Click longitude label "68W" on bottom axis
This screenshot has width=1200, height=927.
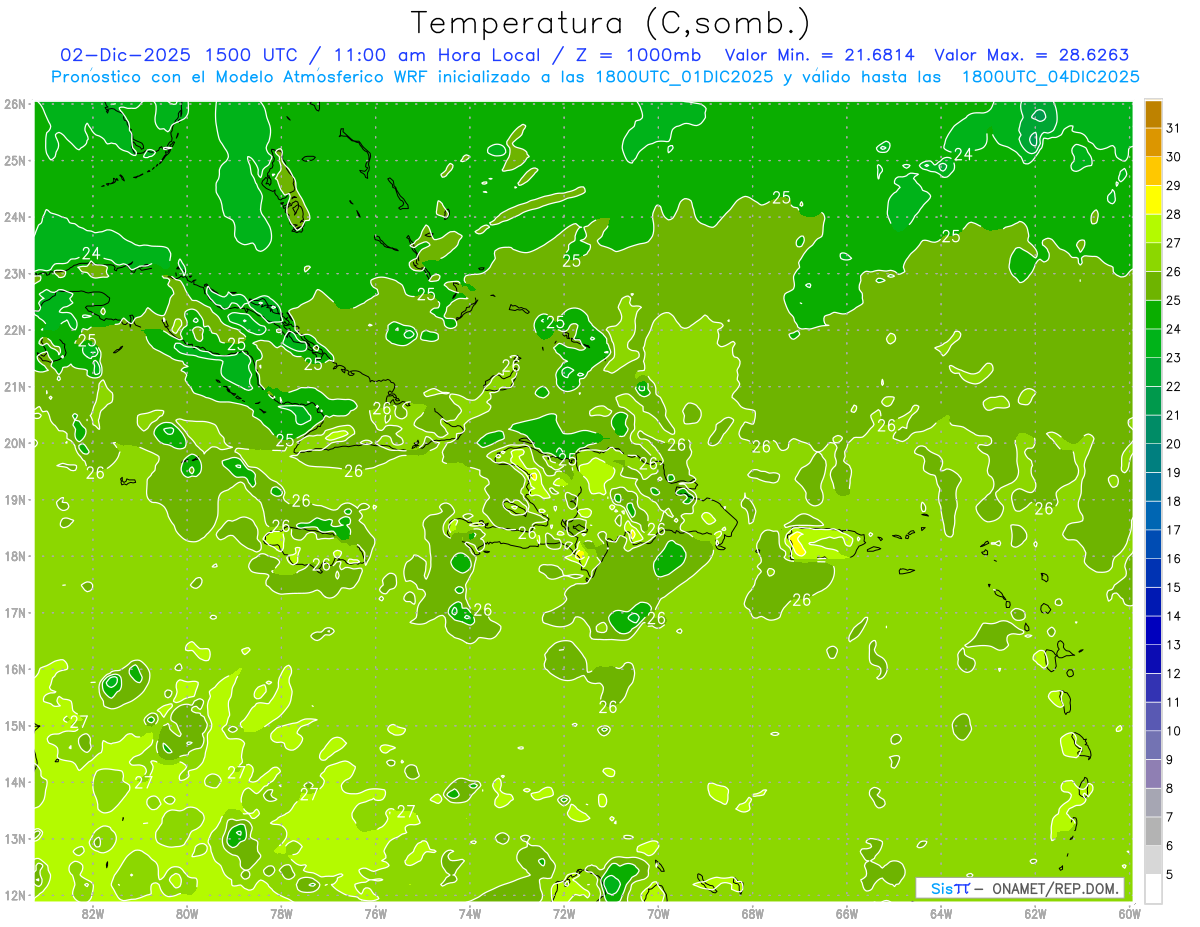[x=753, y=913]
